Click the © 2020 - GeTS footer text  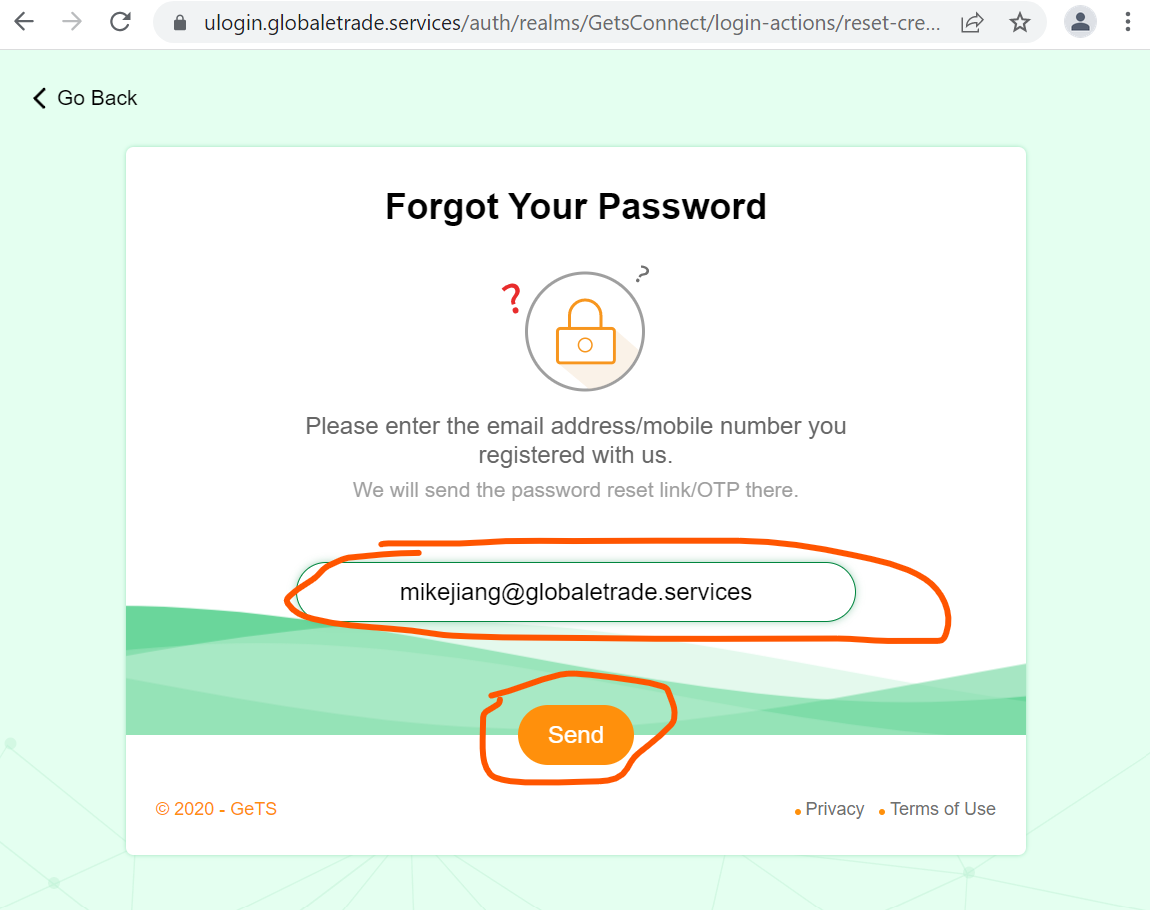coord(216,809)
